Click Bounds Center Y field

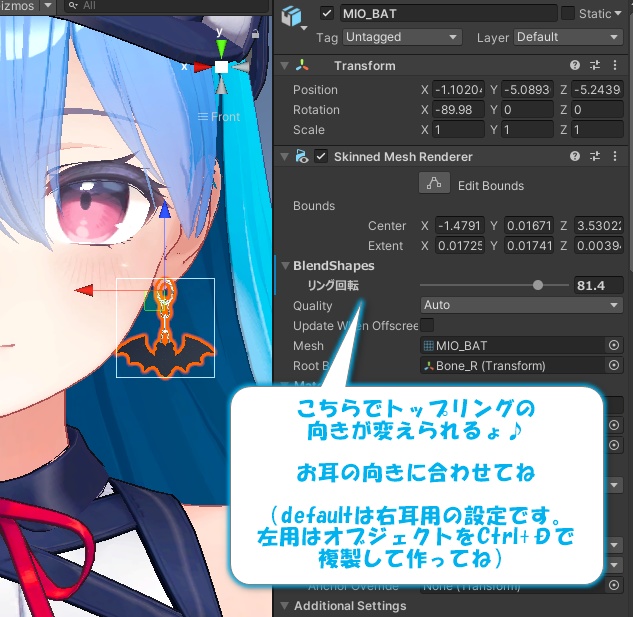pyautogui.click(x=529, y=226)
